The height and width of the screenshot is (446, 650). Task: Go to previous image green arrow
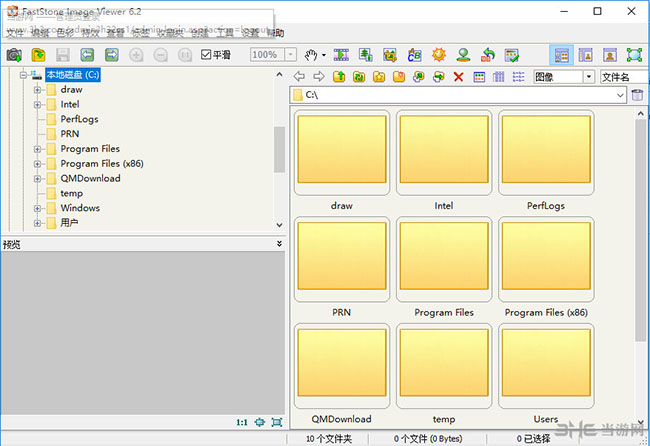87,55
